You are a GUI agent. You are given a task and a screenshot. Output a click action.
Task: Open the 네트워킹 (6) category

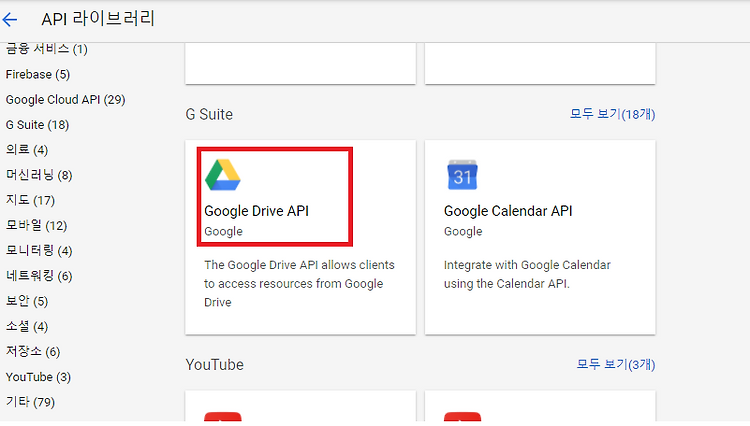tap(39, 276)
